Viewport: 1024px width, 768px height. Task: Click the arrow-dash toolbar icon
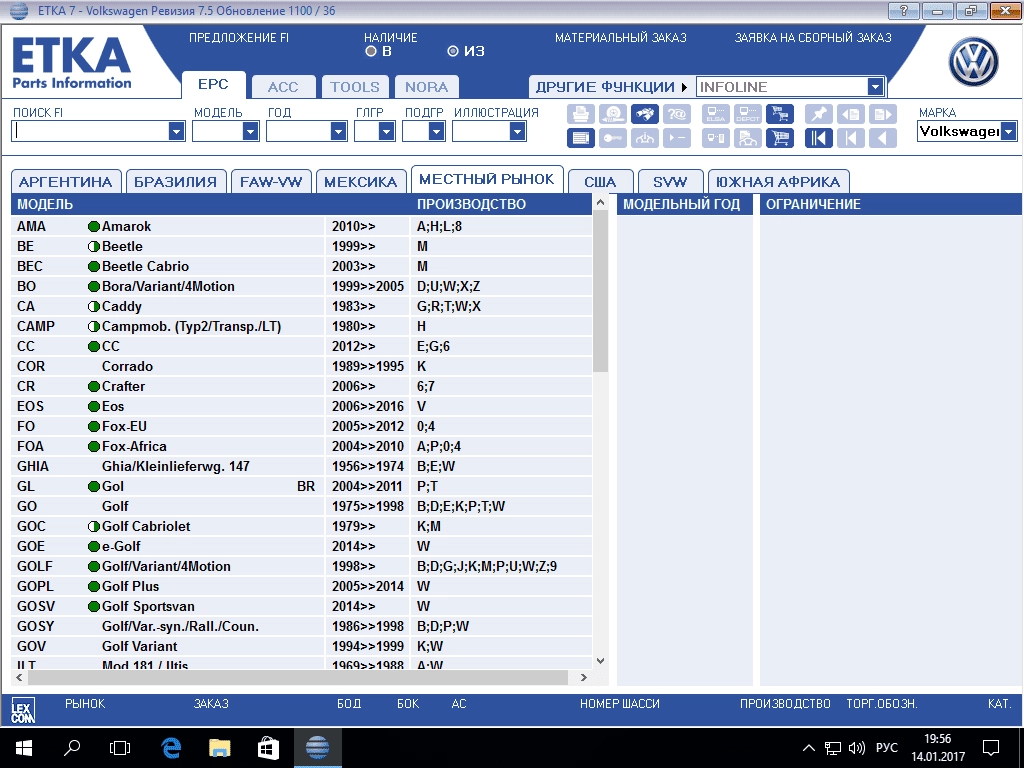tap(677, 138)
